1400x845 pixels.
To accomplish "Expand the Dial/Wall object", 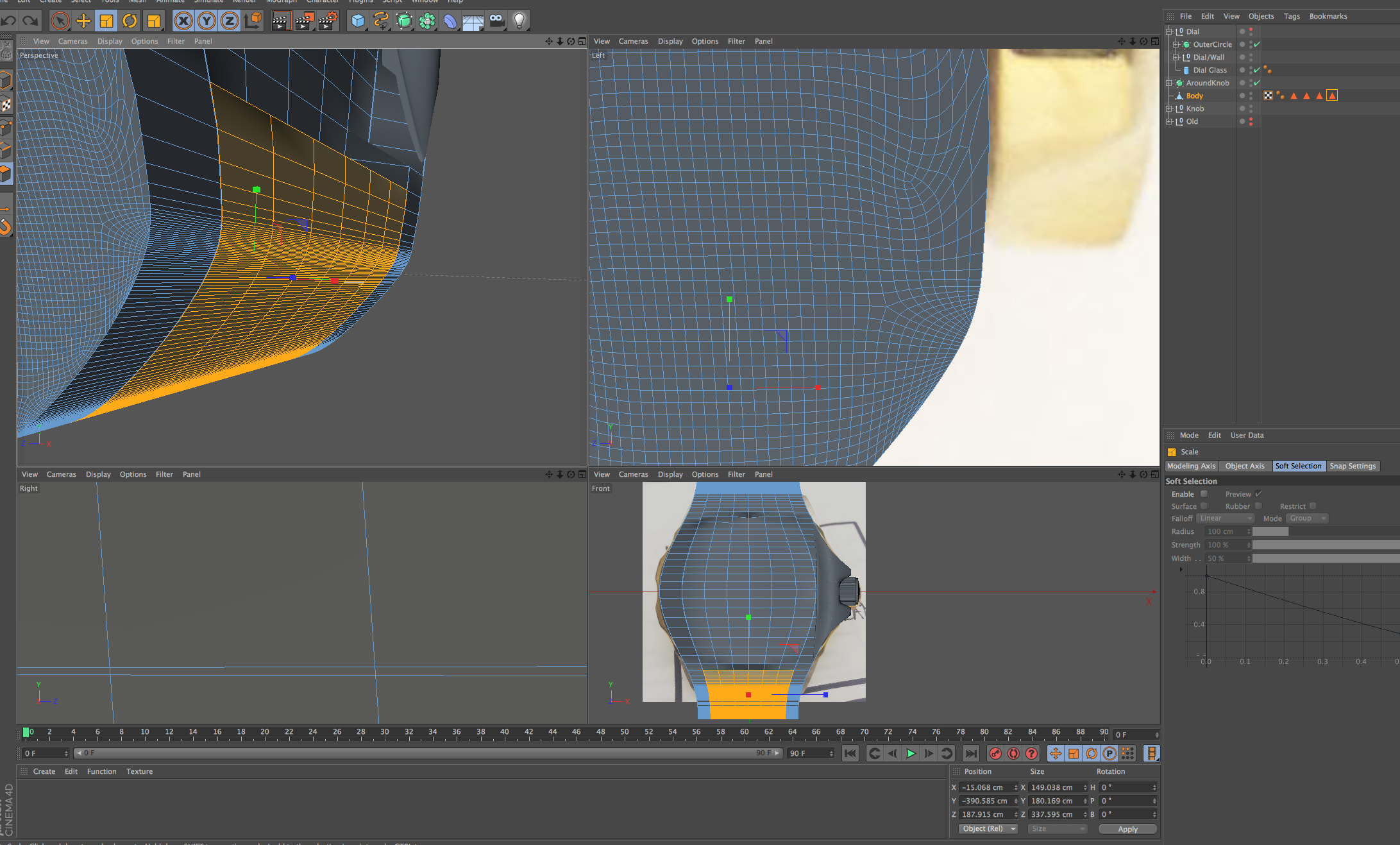I will pyautogui.click(x=1176, y=57).
